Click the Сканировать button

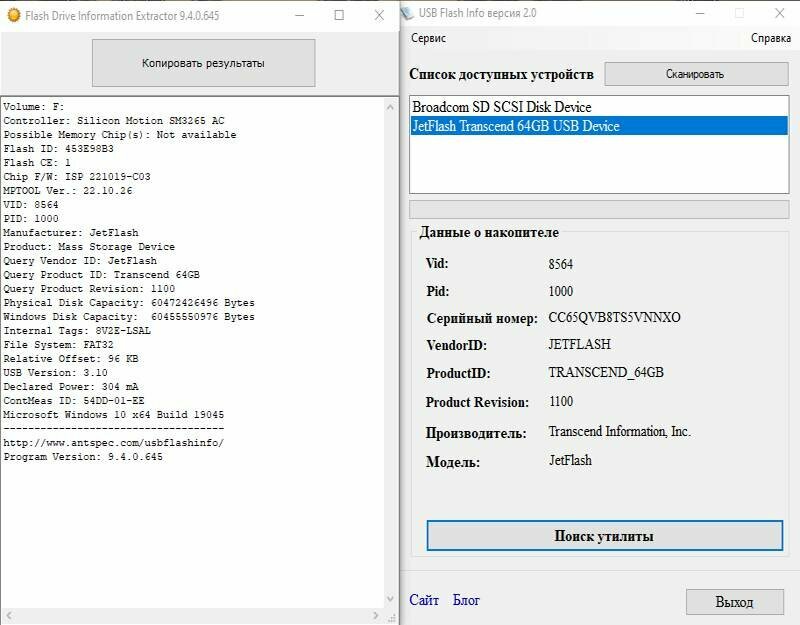[x=696, y=74]
